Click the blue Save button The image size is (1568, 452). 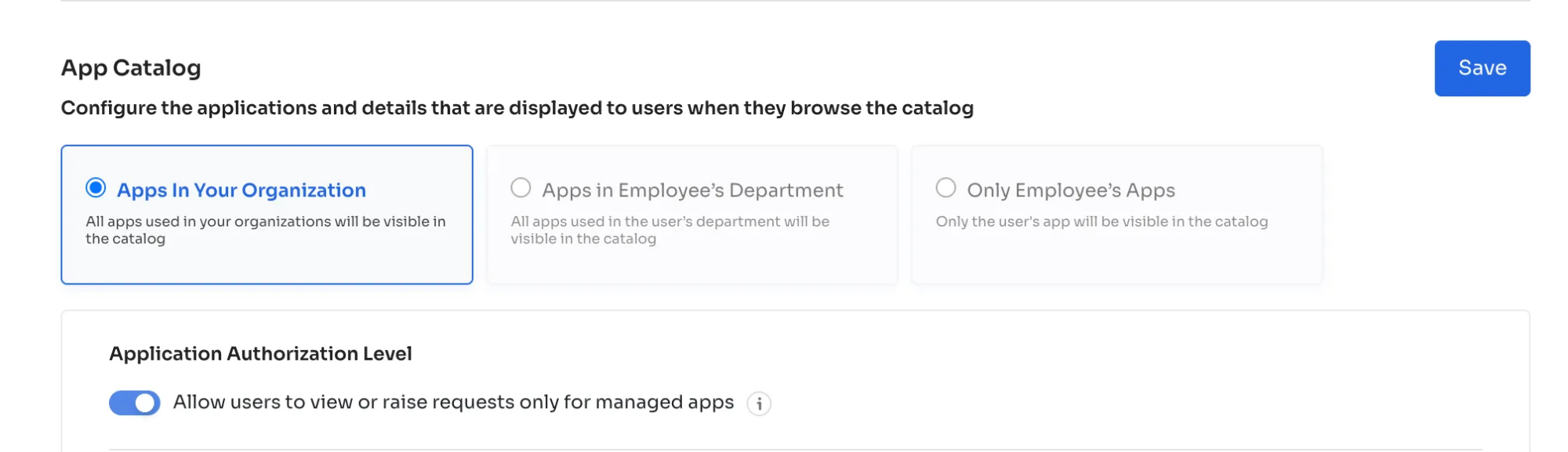tap(1482, 68)
